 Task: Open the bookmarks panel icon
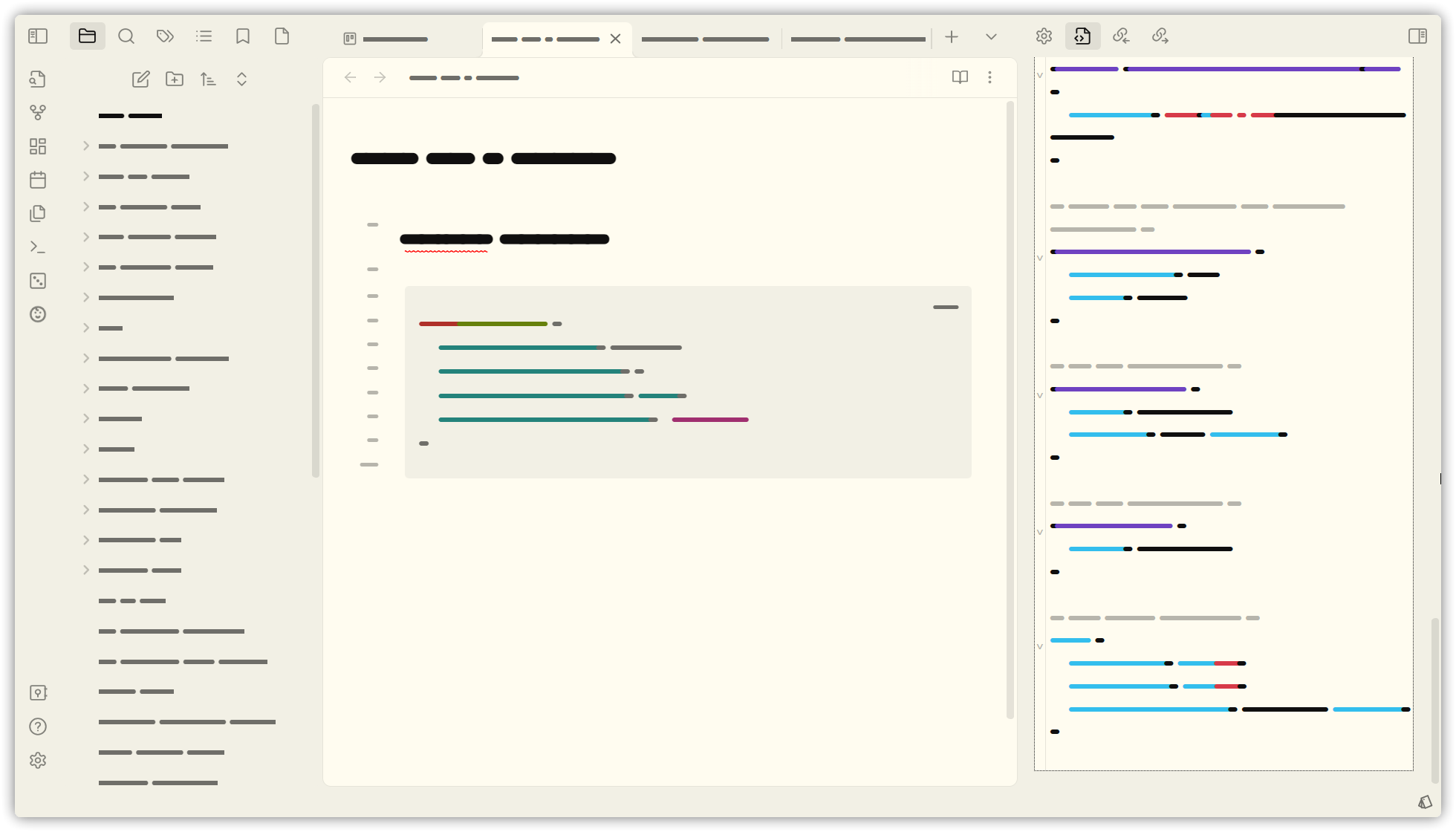coord(243,36)
